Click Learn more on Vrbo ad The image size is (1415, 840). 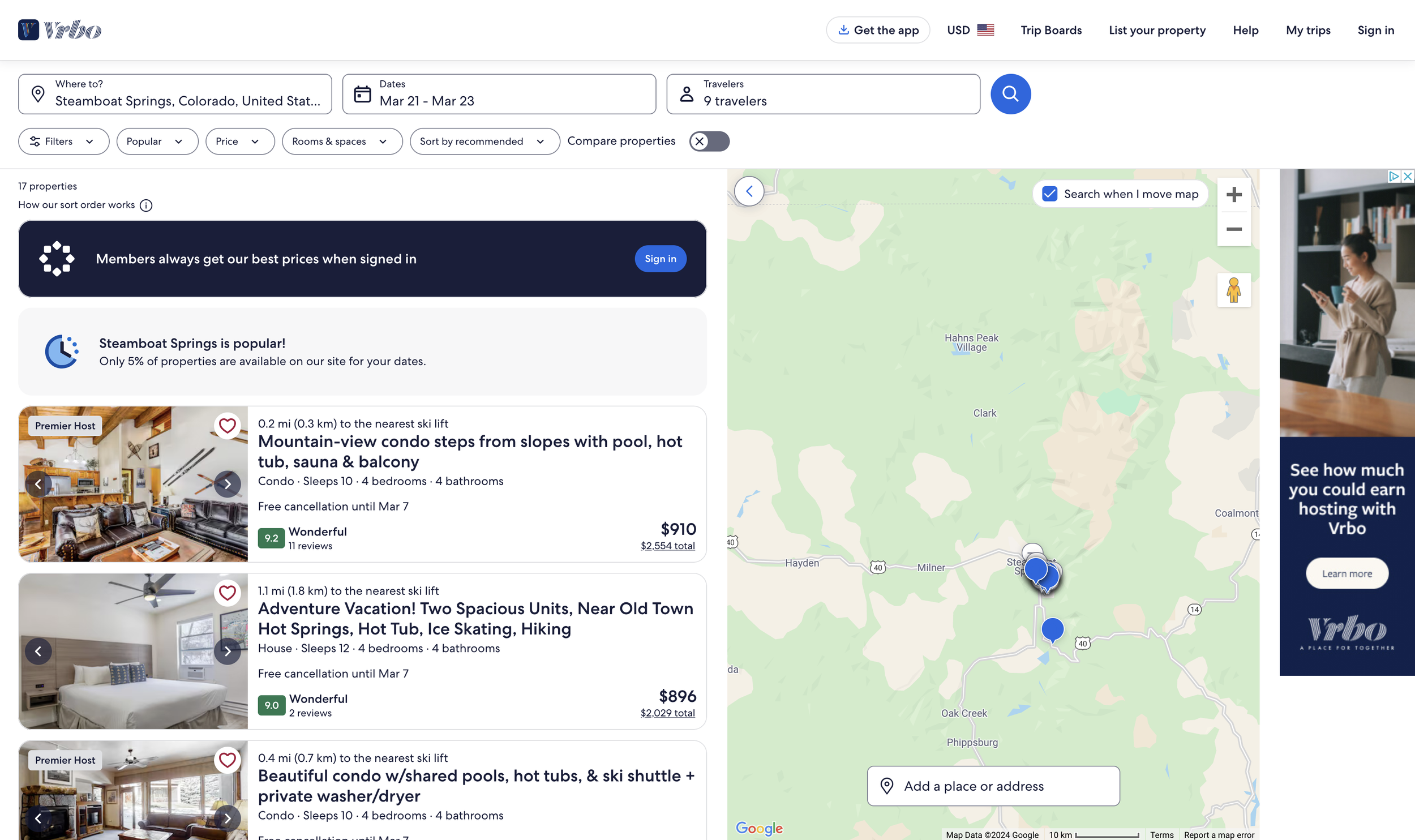tap(1347, 573)
